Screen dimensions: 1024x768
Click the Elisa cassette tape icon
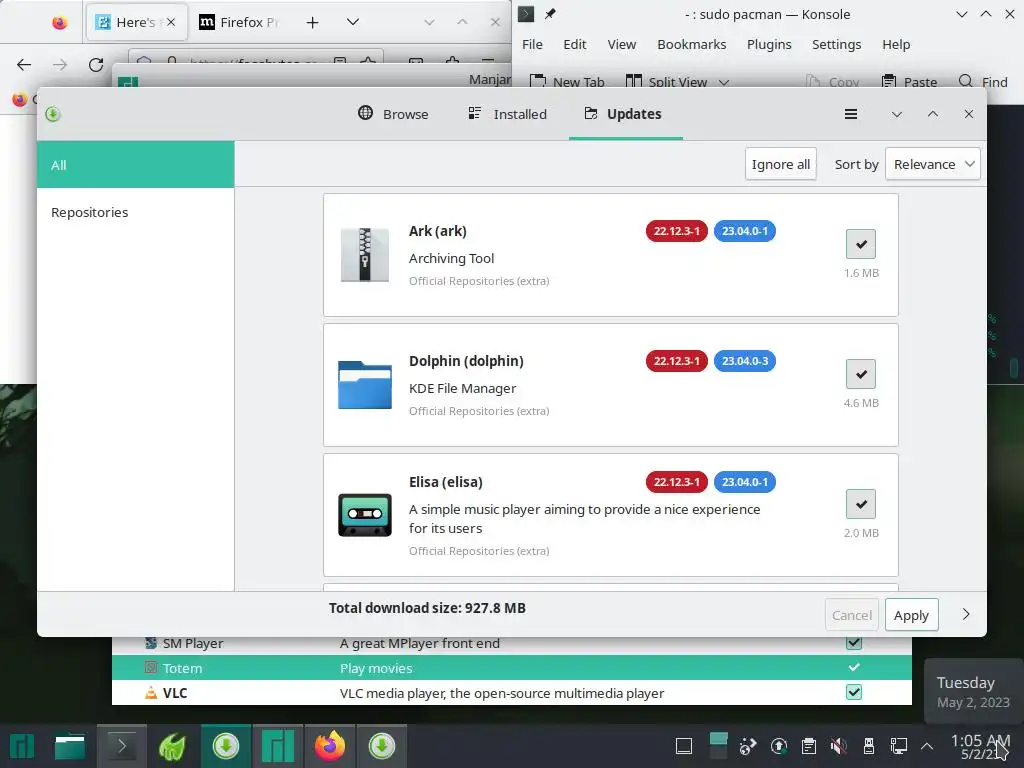click(364, 515)
